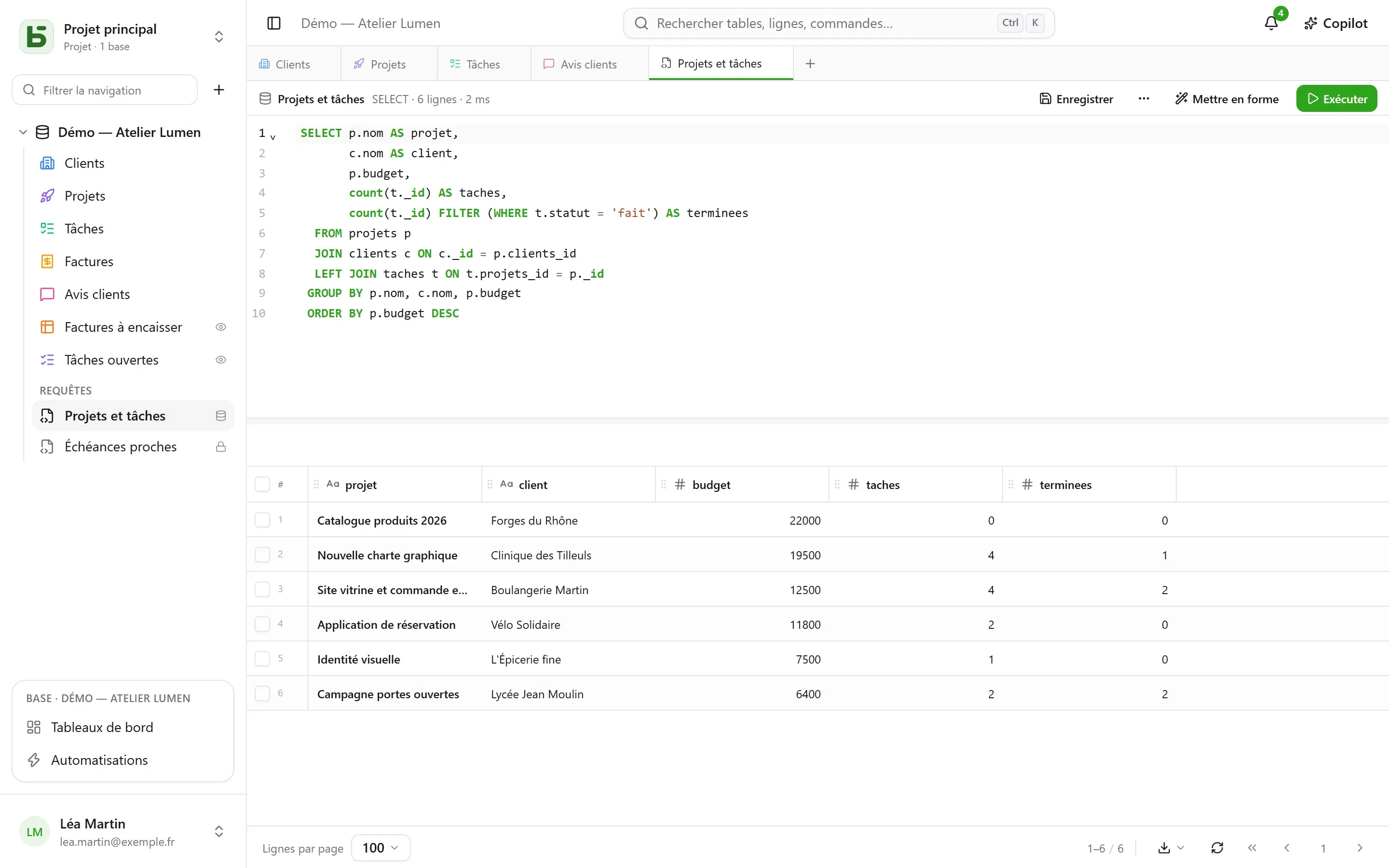The image size is (1389, 868).
Task: Click Mettre en forme to format SQL
Action: [x=1226, y=99]
